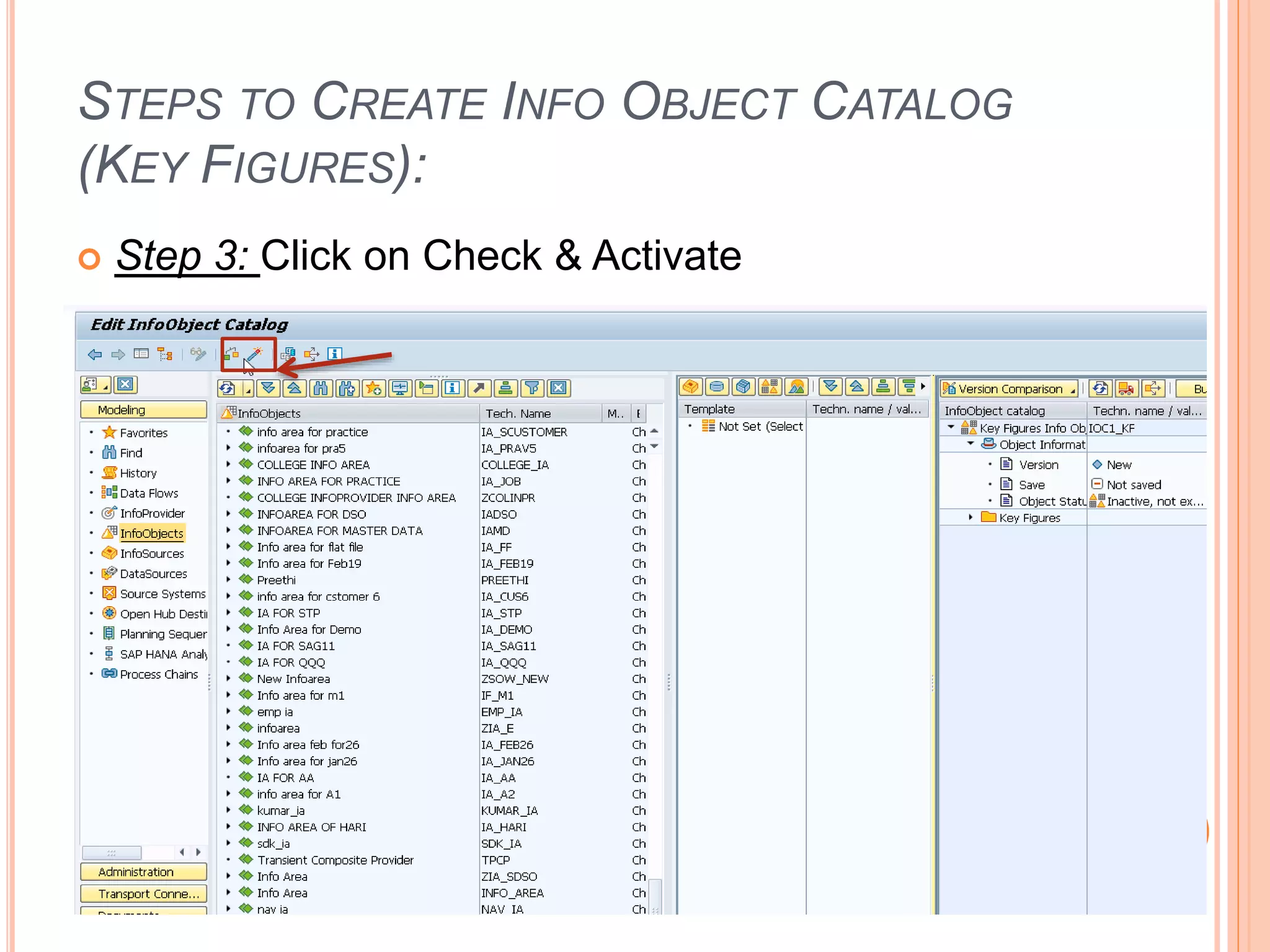The height and width of the screenshot is (952, 1270).
Task: Click the Display/Change glasses-pencil icon
Action: [198, 355]
